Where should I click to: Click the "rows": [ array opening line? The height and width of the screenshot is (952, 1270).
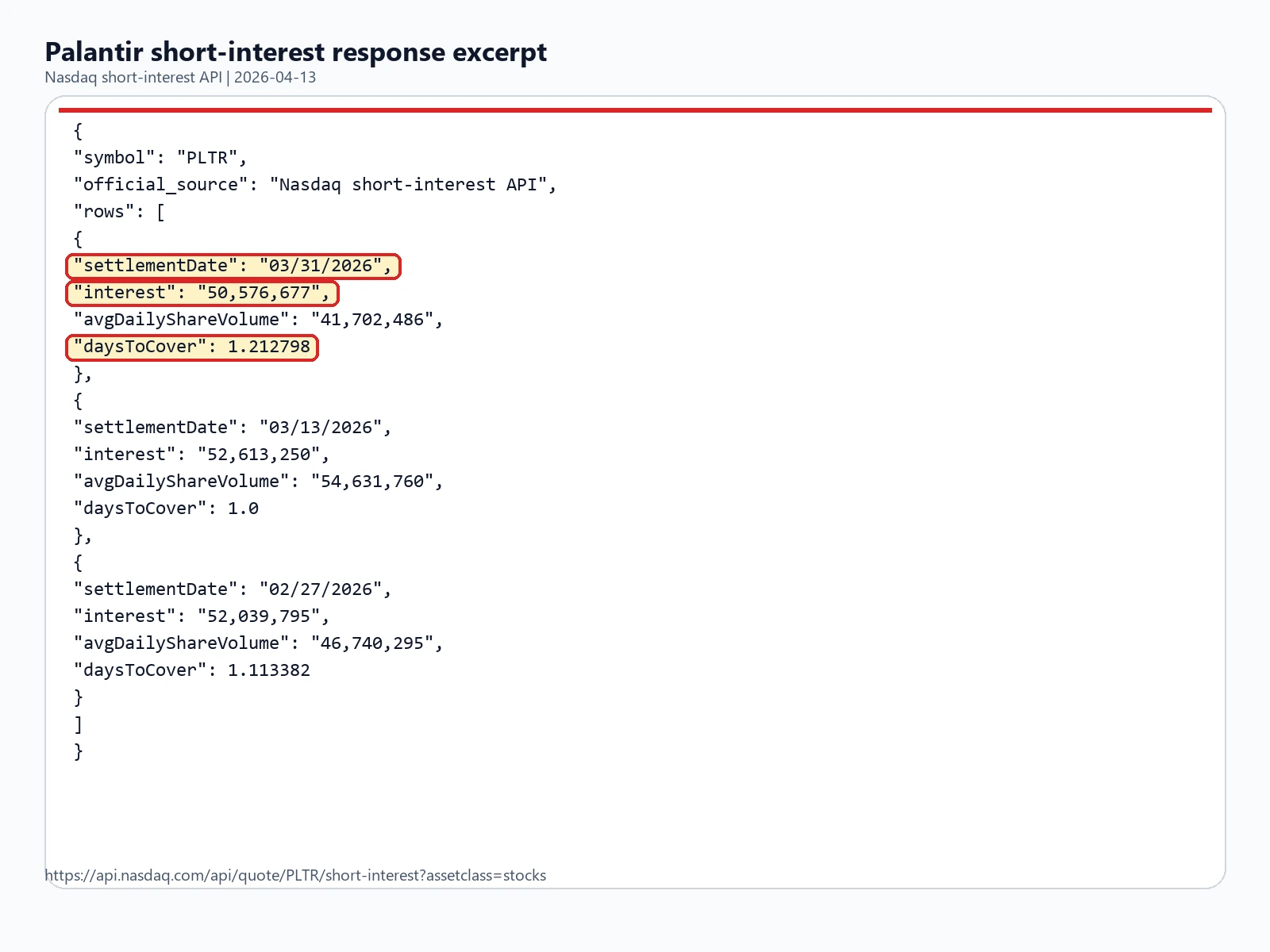tap(119, 212)
